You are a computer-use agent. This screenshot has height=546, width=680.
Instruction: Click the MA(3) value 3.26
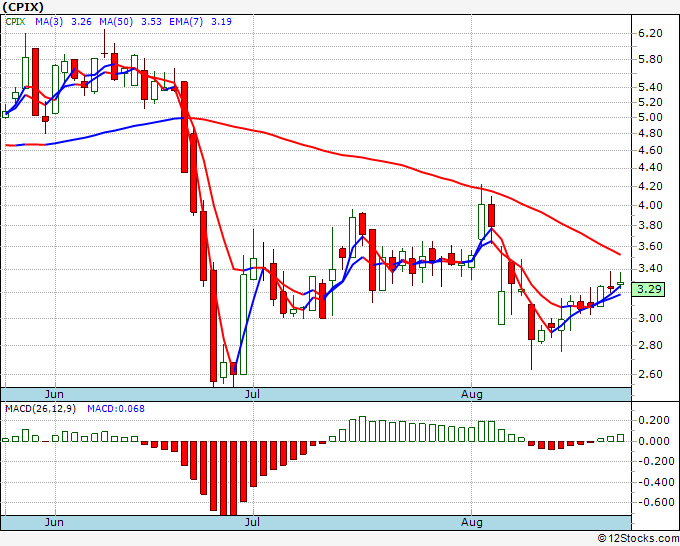click(x=81, y=22)
